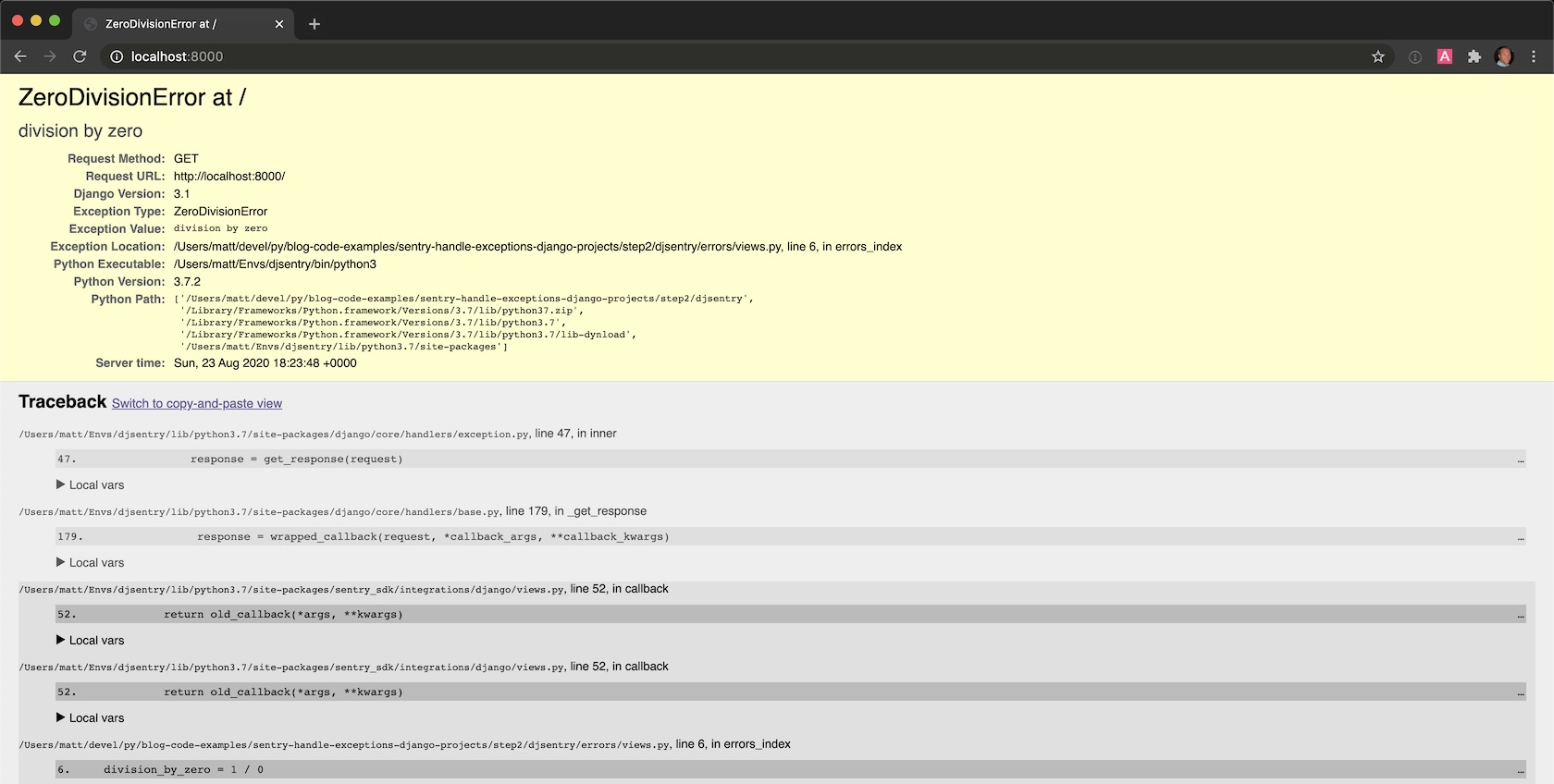This screenshot has height=784, width=1554.
Task: Click the Exception Type value ZeroDivisionError
Action: 220,212
